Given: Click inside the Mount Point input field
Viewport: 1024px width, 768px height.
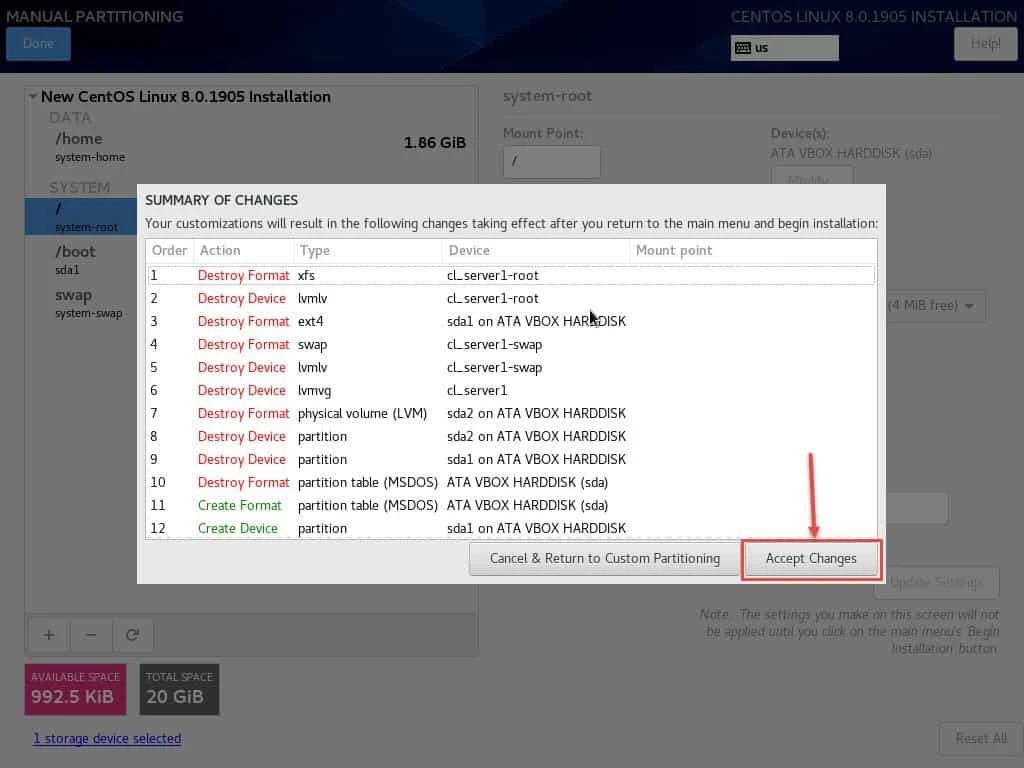Looking at the screenshot, I should [x=551, y=161].
